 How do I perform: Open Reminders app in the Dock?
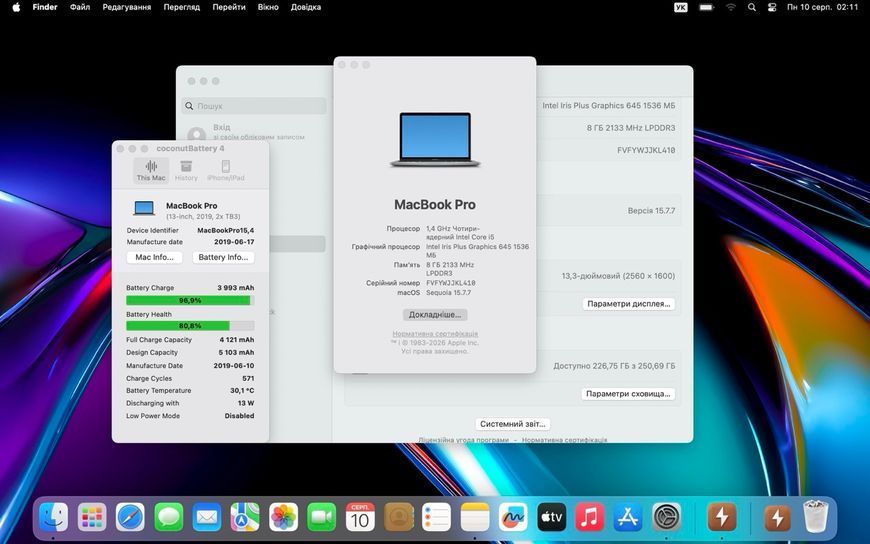[x=437, y=517]
